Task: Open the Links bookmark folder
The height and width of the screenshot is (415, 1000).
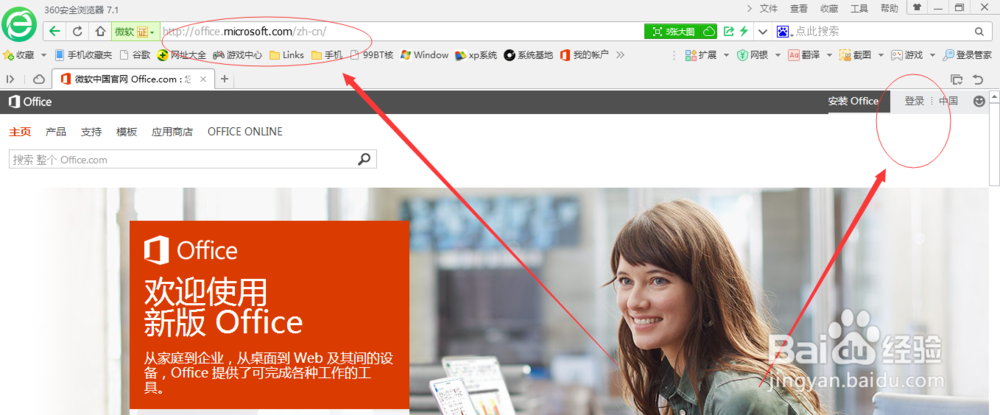Action: (286, 55)
